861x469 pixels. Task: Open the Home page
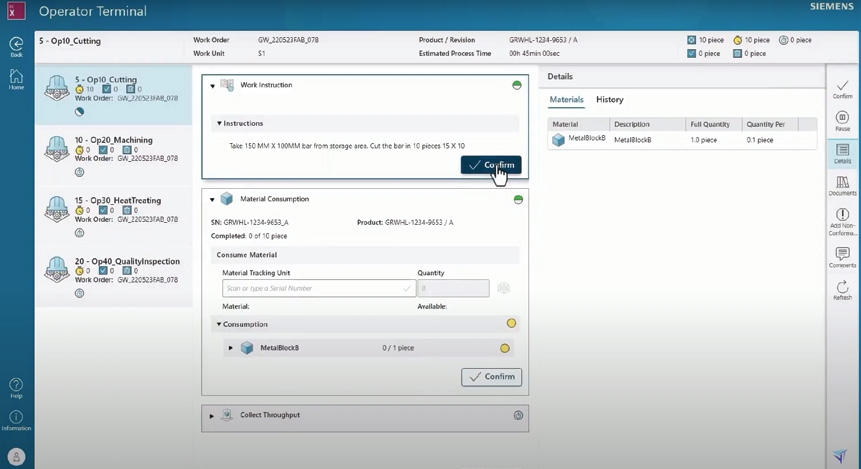(x=16, y=80)
